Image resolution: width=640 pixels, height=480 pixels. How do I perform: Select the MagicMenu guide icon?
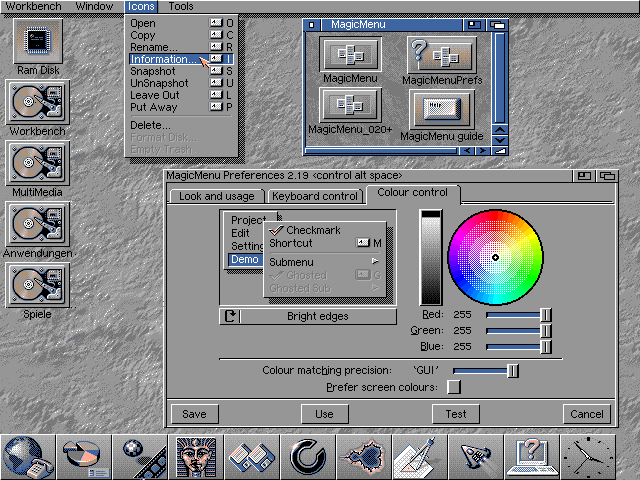[442, 109]
